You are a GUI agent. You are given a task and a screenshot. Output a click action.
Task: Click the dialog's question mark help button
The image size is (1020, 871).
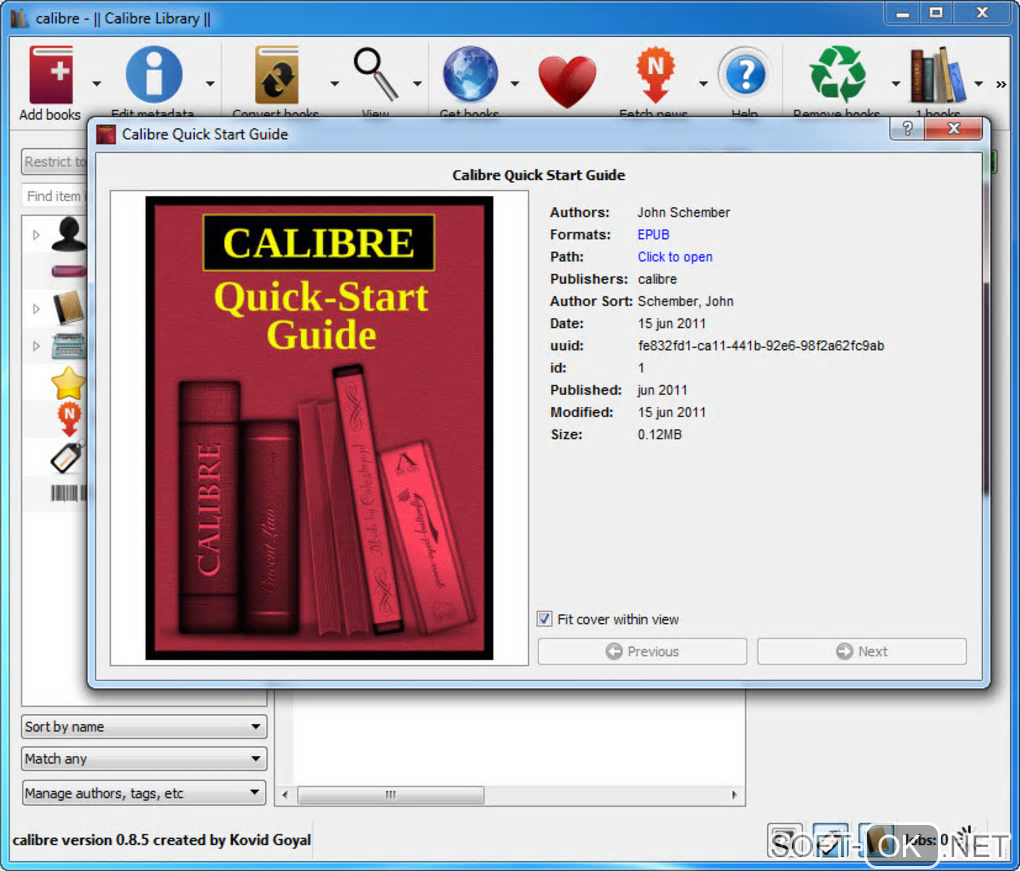(907, 129)
